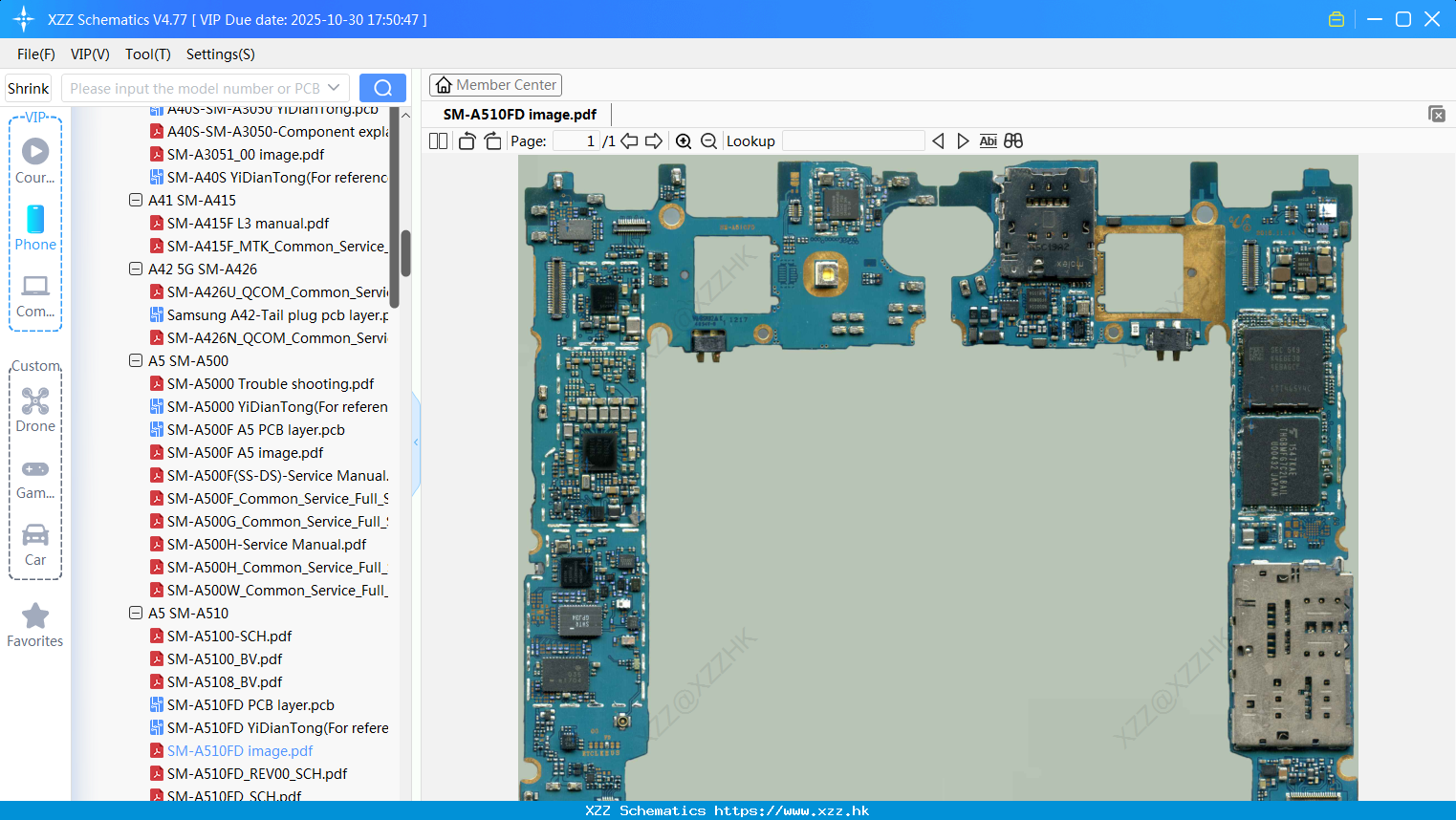Open SM-A510FD_REV00_SCH.pdf
This screenshot has height=820, width=1456.
pyautogui.click(x=248, y=773)
